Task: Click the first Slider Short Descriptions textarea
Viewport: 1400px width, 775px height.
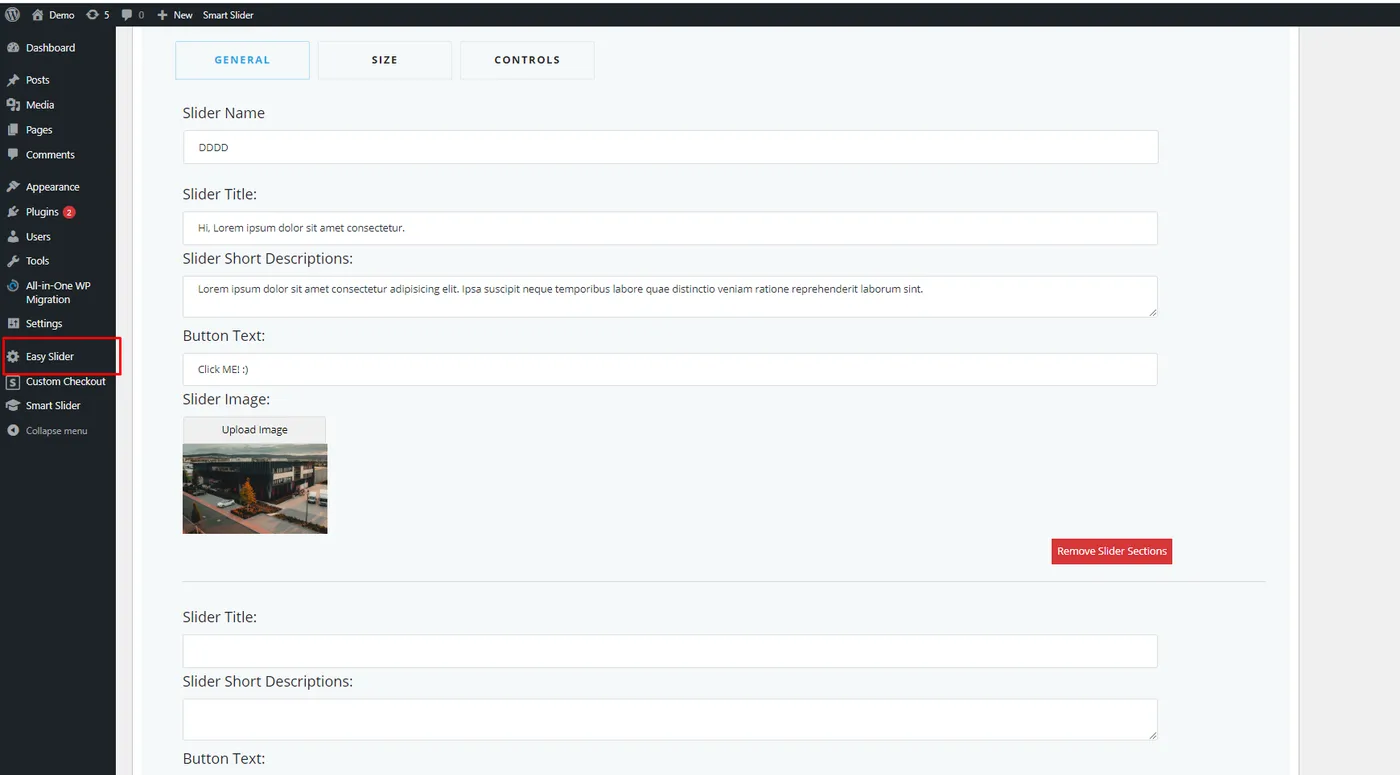Action: point(670,296)
